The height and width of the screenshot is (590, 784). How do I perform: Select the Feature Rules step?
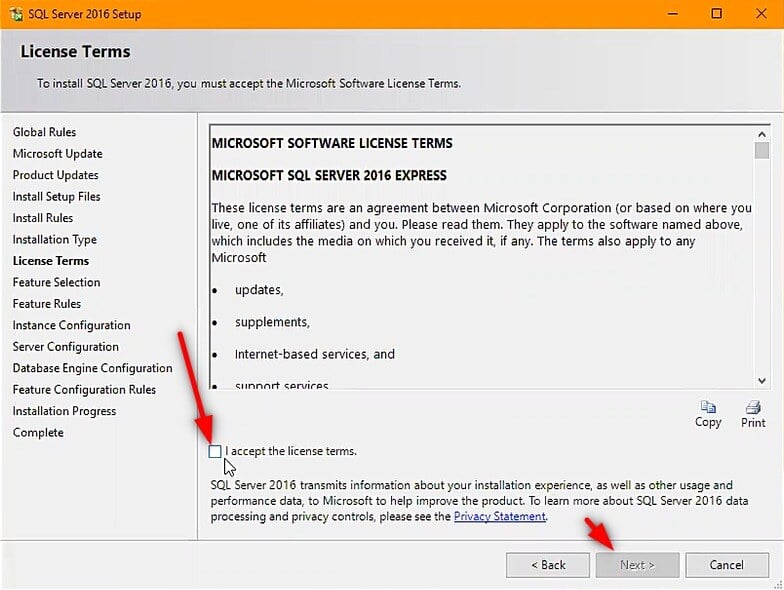tap(47, 304)
